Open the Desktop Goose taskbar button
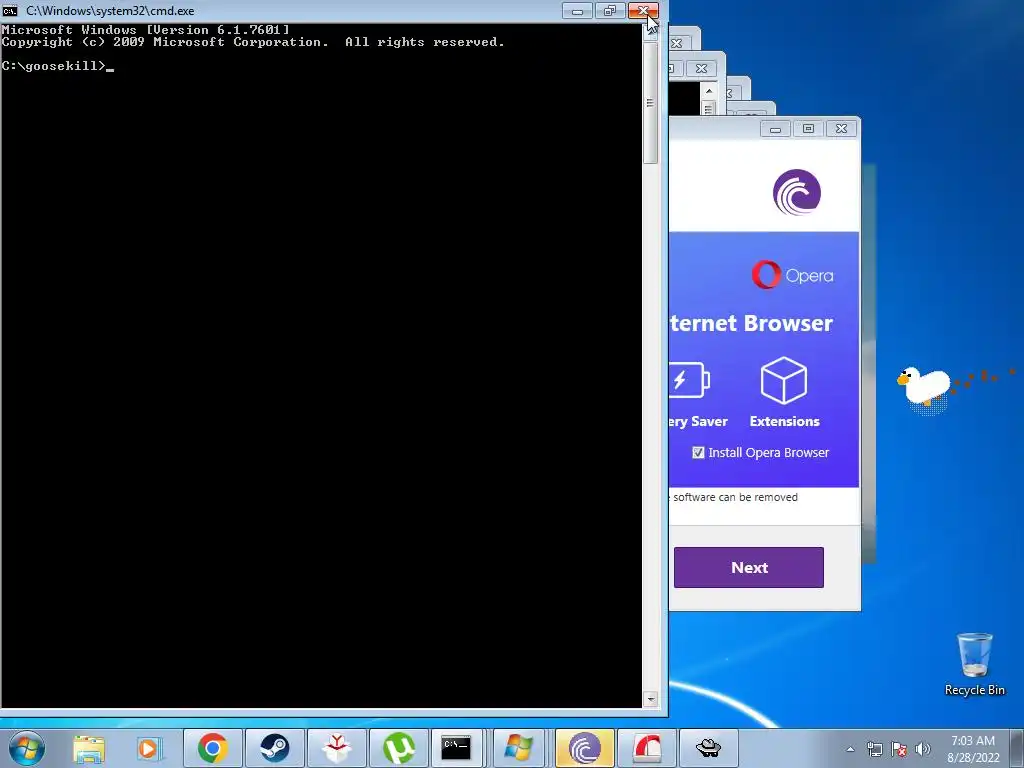 pos(709,748)
